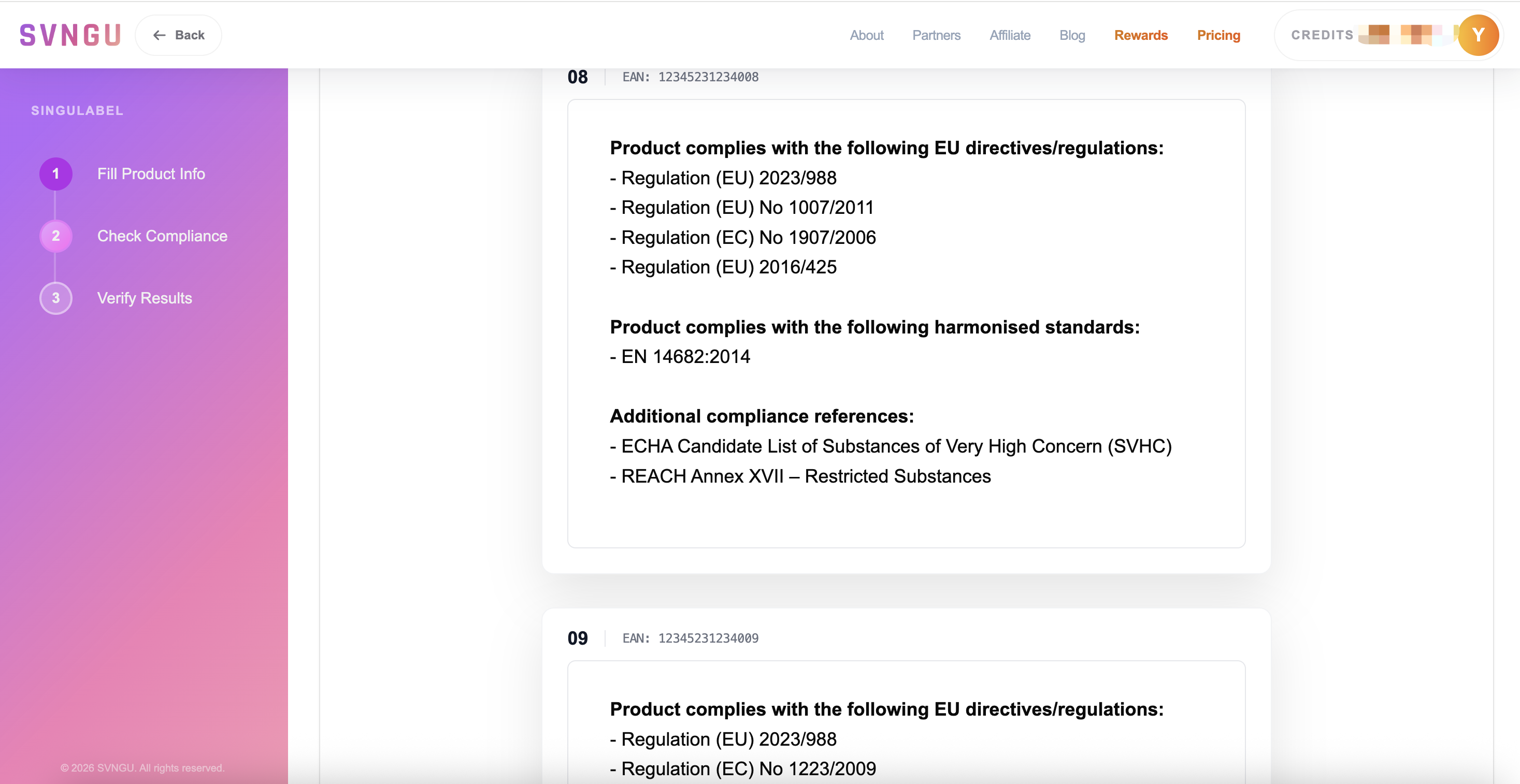Open the Pricing page

tap(1218, 35)
